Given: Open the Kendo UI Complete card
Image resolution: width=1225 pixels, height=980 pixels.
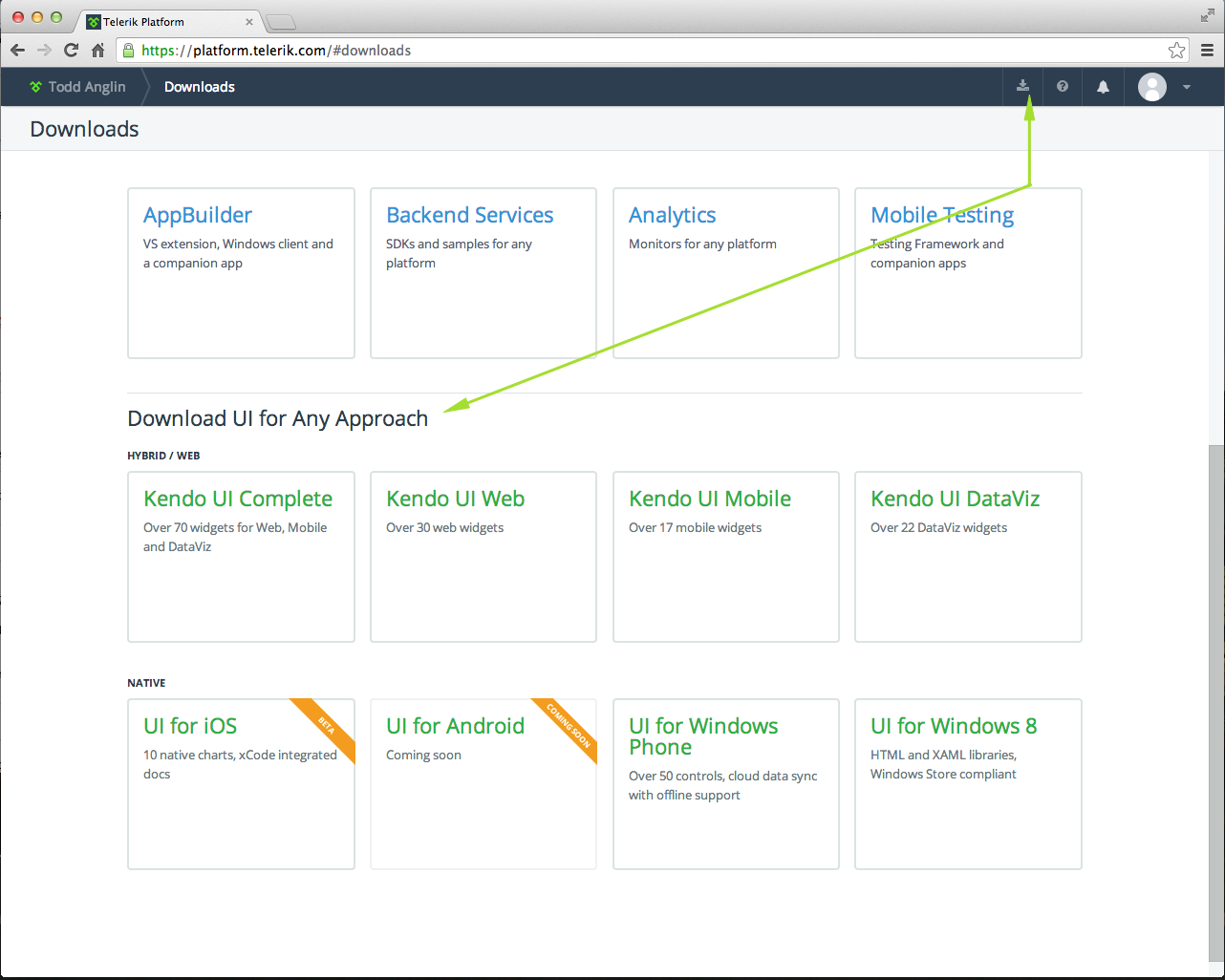Looking at the screenshot, I should pos(241,557).
